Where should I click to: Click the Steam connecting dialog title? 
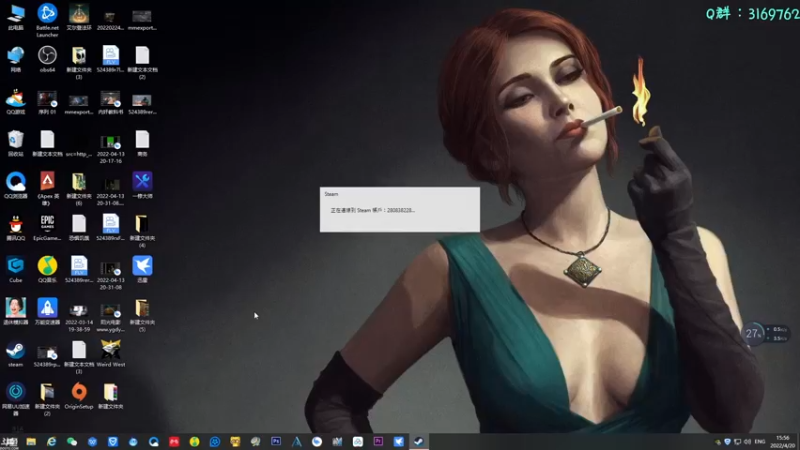(331, 194)
